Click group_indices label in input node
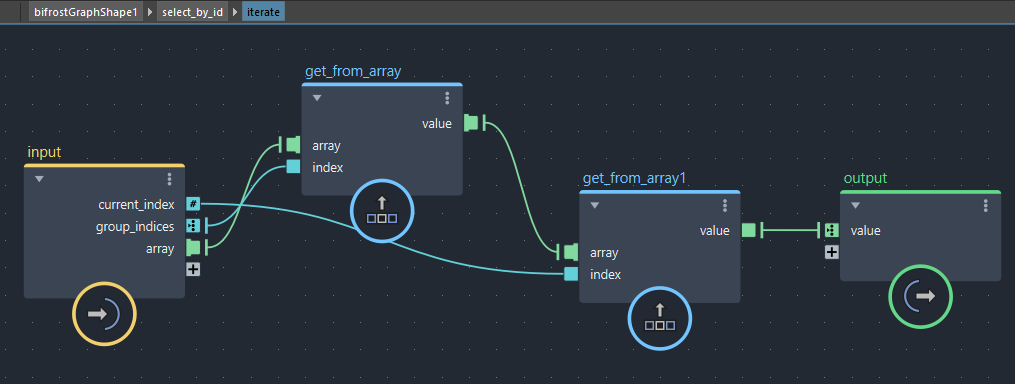Screen dimensions: 1015x384 (135, 227)
